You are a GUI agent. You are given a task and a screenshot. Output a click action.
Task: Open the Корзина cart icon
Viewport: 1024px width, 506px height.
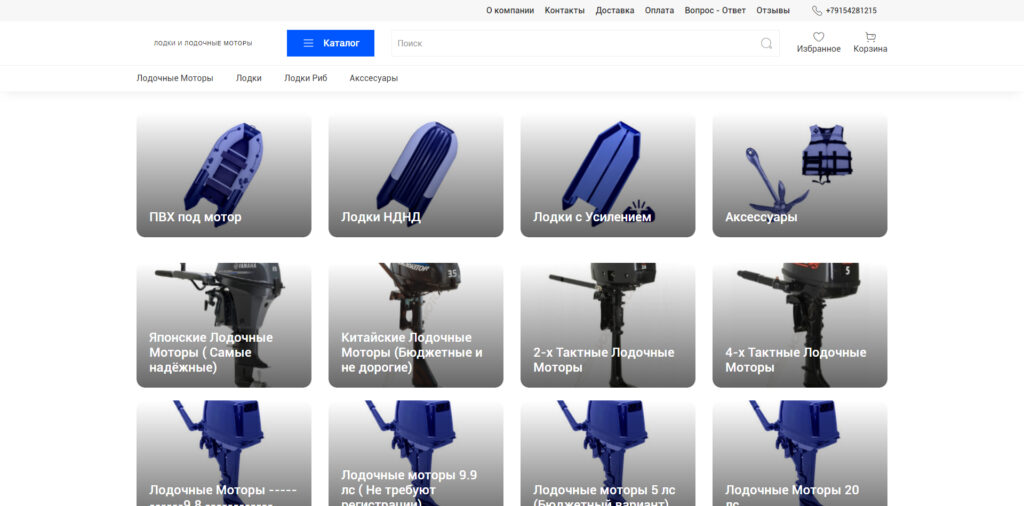pos(870,37)
